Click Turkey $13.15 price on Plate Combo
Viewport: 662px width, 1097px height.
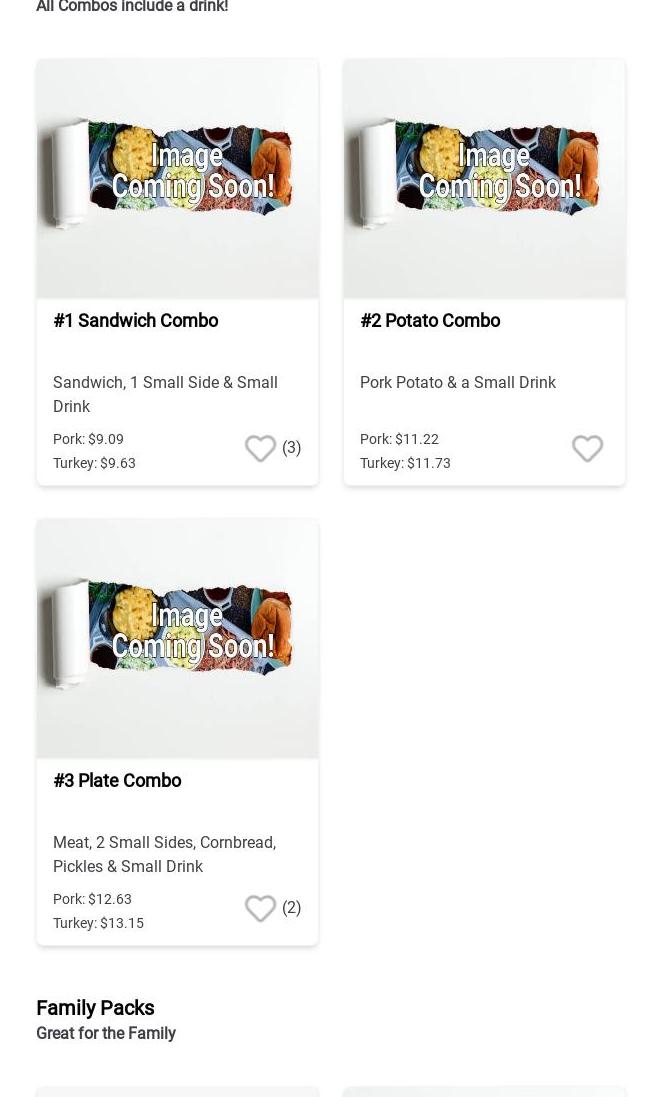[98, 923]
